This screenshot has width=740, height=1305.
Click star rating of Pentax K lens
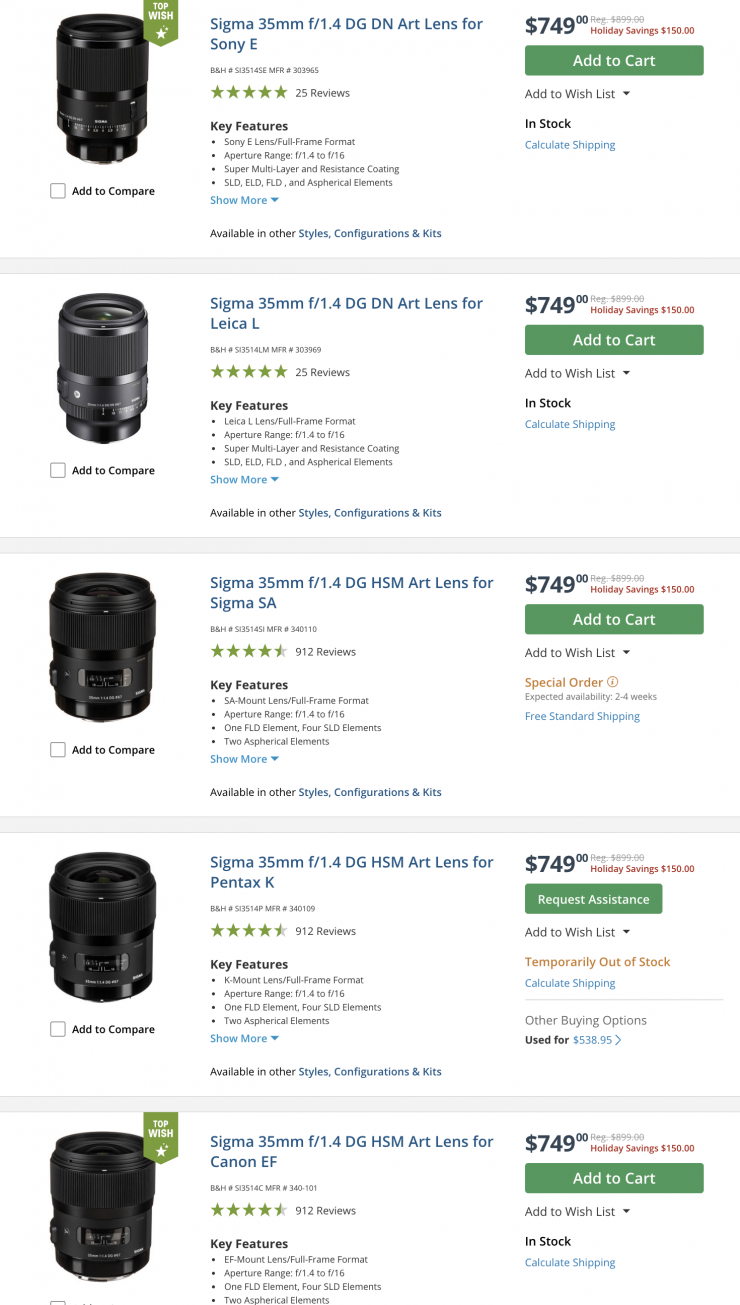pos(248,931)
